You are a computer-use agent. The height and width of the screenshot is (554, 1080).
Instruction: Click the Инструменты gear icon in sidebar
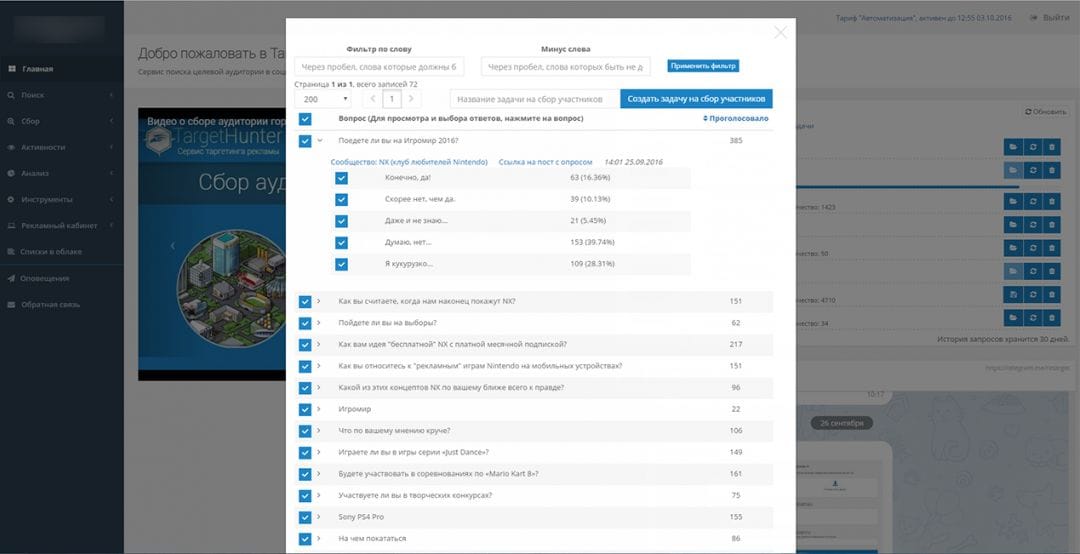(12, 200)
